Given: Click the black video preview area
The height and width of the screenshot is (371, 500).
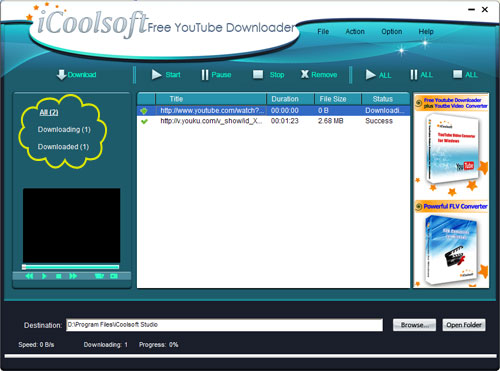Looking at the screenshot, I should [71, 225].
